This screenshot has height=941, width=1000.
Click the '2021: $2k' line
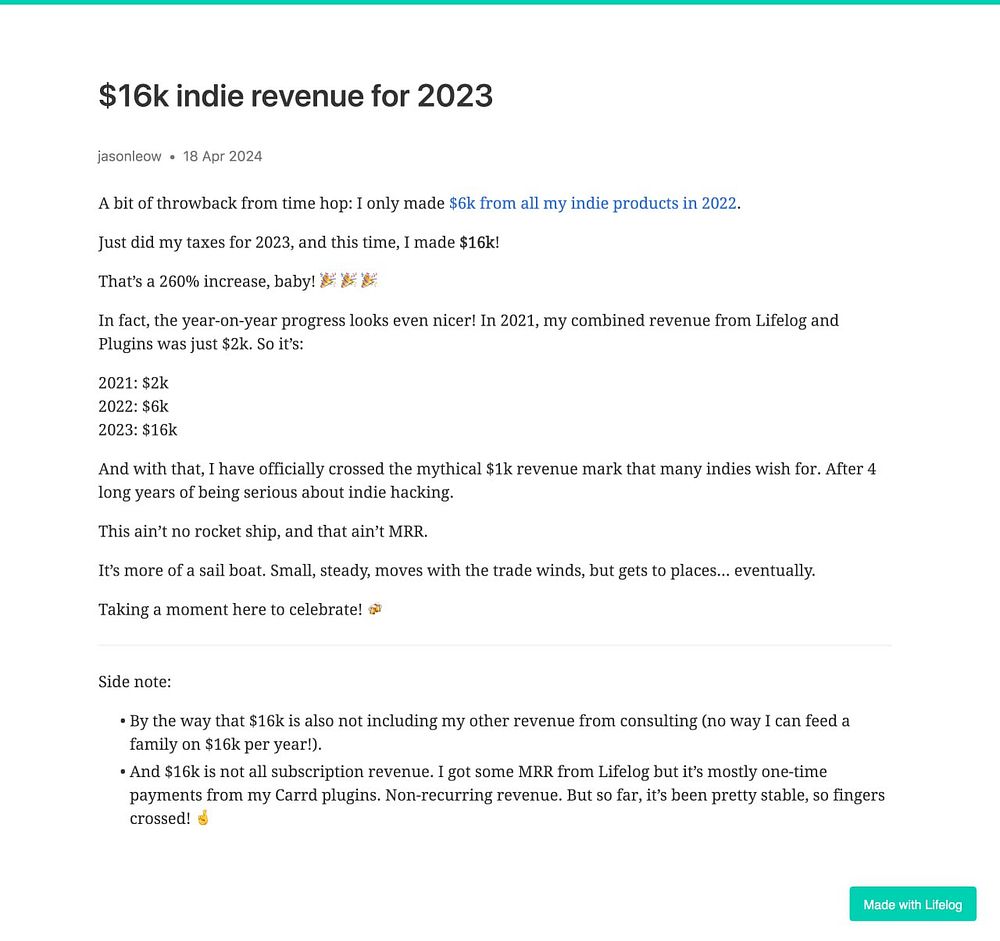(133, 382)
